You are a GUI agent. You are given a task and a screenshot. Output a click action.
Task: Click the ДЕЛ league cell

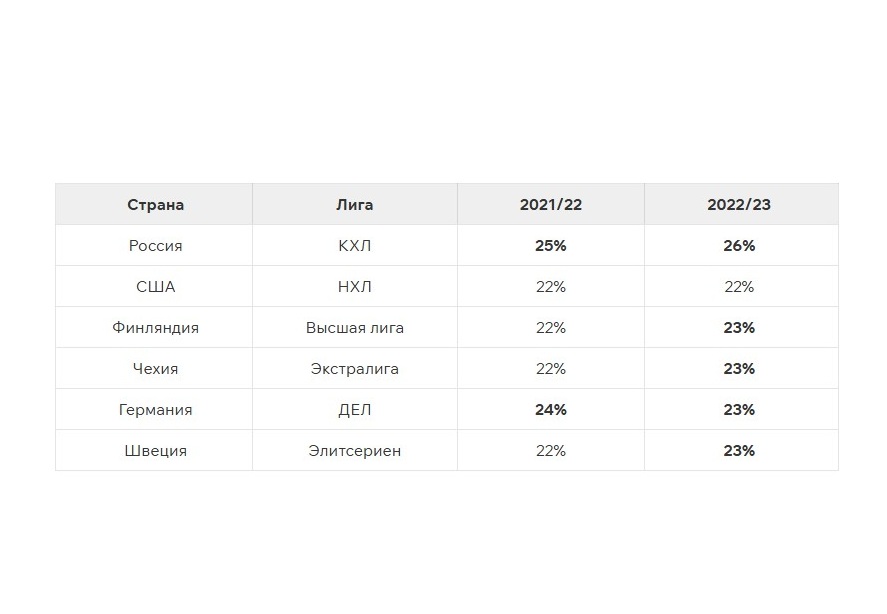[355, 410]
